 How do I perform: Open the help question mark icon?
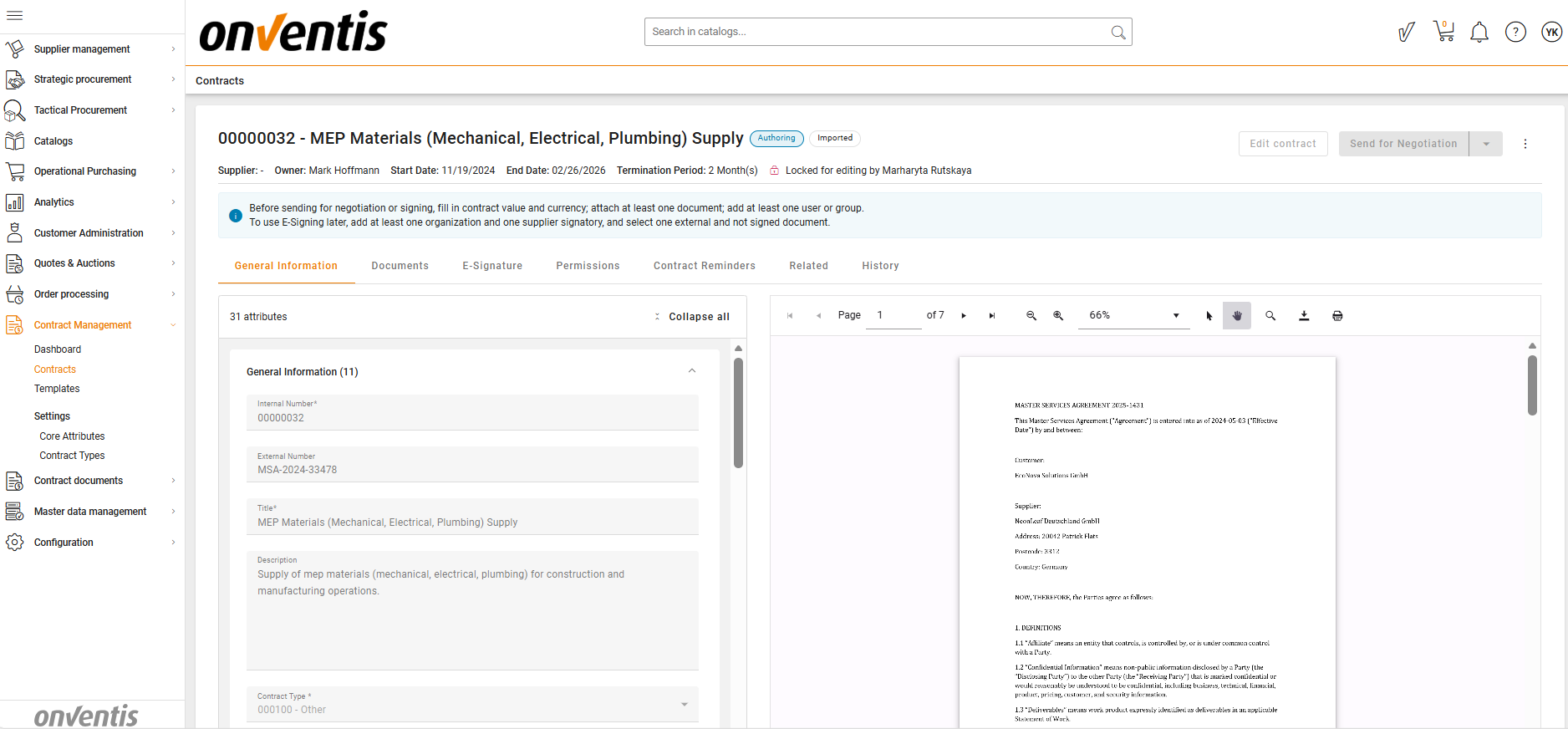pos(1515,32)
